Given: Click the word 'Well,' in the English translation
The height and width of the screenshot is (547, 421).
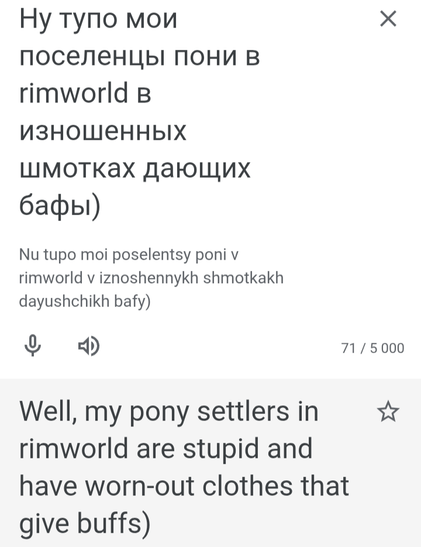Looking at the screenshot, I should point(48,411).
